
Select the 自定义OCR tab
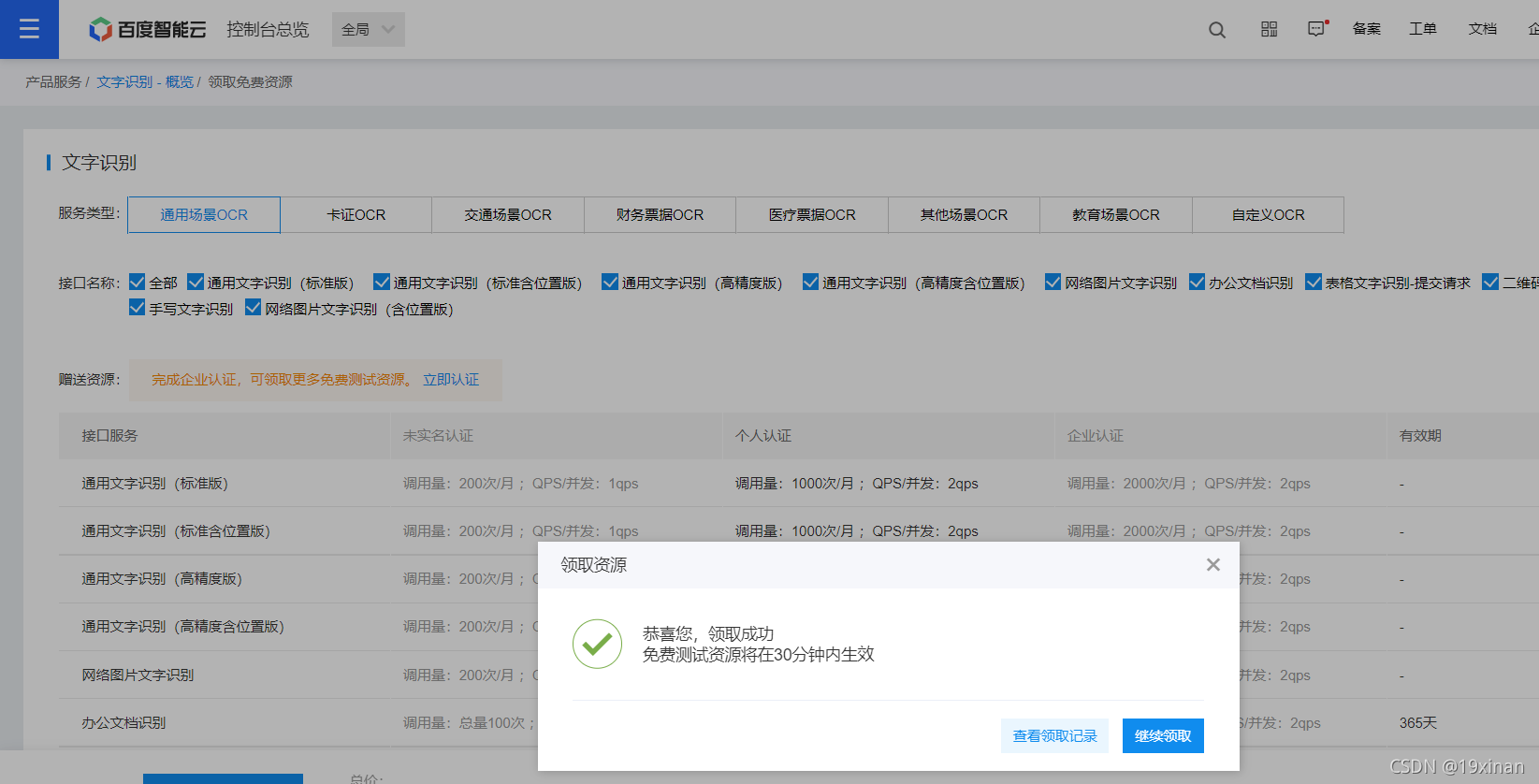tap(1268, 215)
